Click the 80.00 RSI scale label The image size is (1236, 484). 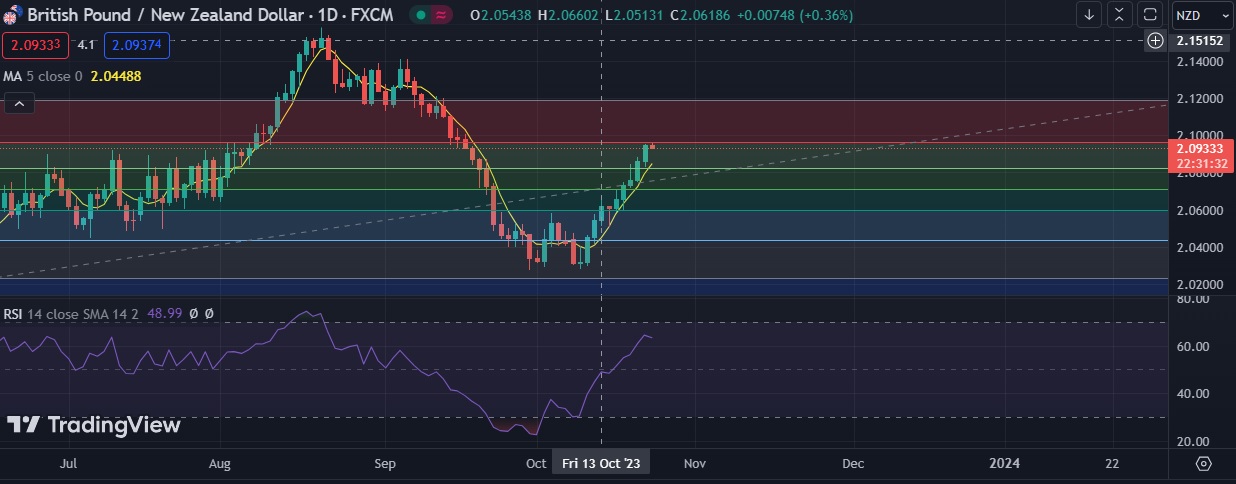point(1195,299)
